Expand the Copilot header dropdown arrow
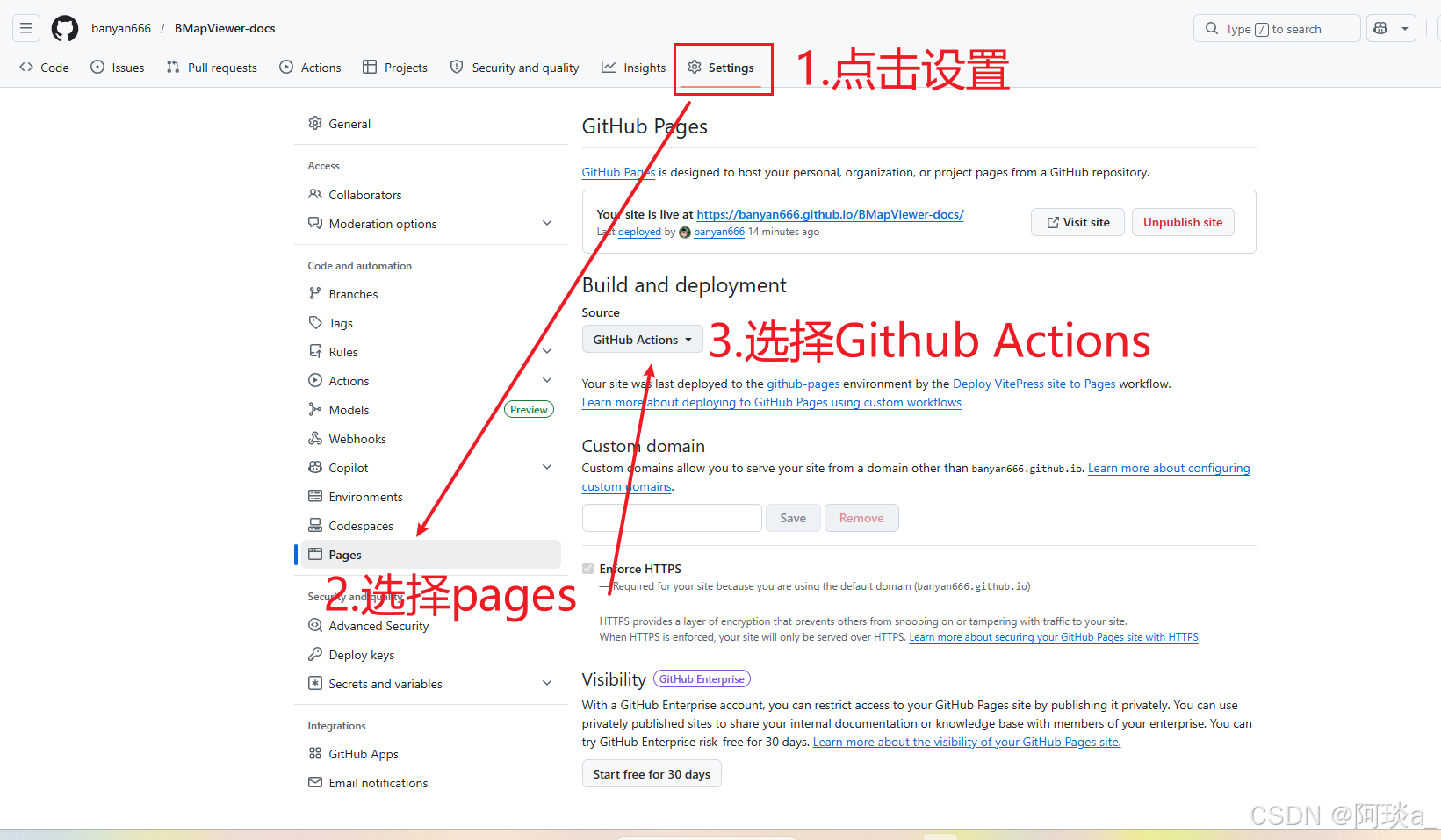The width and height of the screenshot is (1441, 840). click(1405, 28)
